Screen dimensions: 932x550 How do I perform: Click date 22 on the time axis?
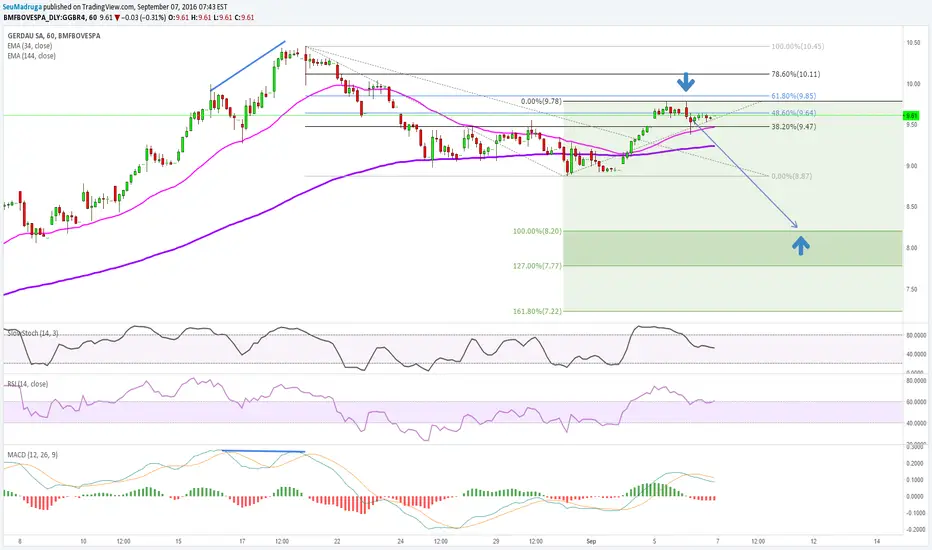(337, 542)
